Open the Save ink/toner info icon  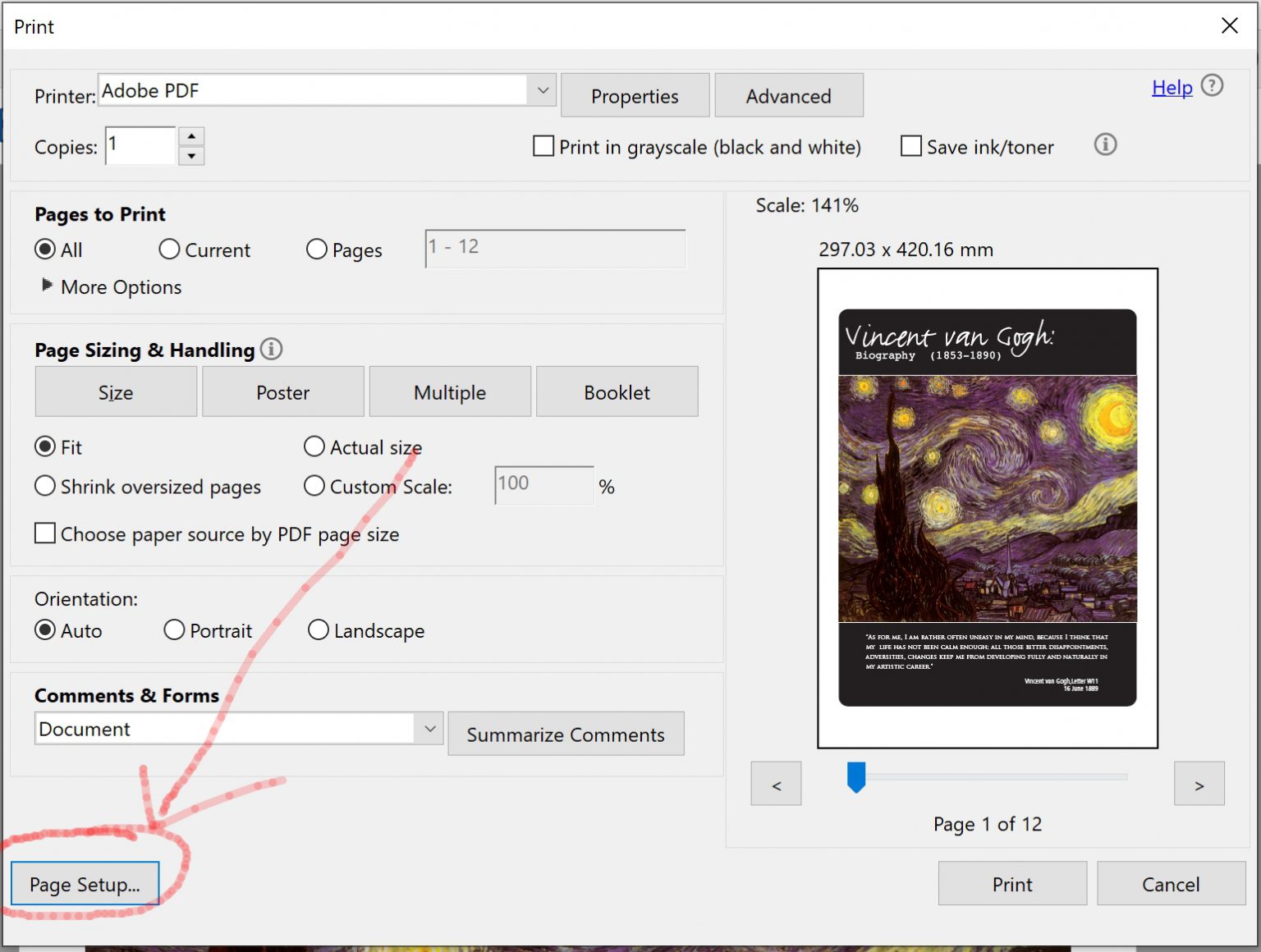pyautogui.click(x=1105, y=145)
